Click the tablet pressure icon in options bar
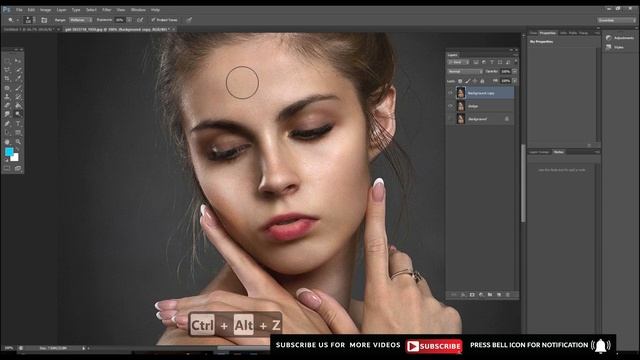The image size is (640, 360). pyautogui.click(x=189, y=20)
